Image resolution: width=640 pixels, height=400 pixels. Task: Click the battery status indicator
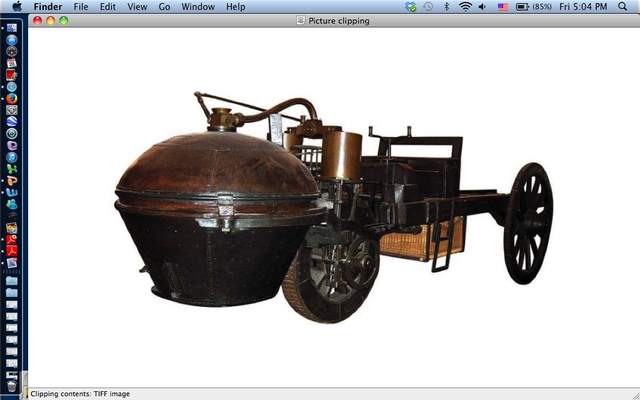(534, 7)
